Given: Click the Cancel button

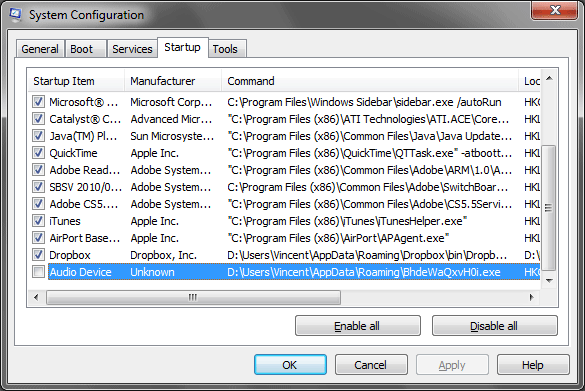Looking at the screenshot, I should tap(371, 365).
